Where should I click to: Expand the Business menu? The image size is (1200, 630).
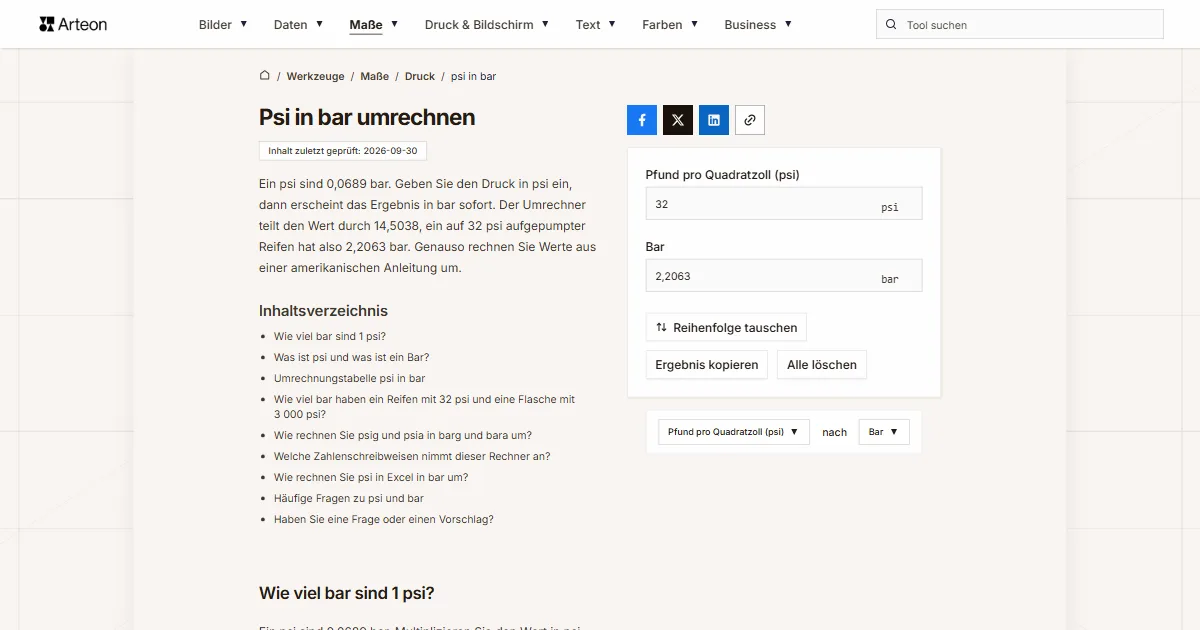click(x=758, y=25)
